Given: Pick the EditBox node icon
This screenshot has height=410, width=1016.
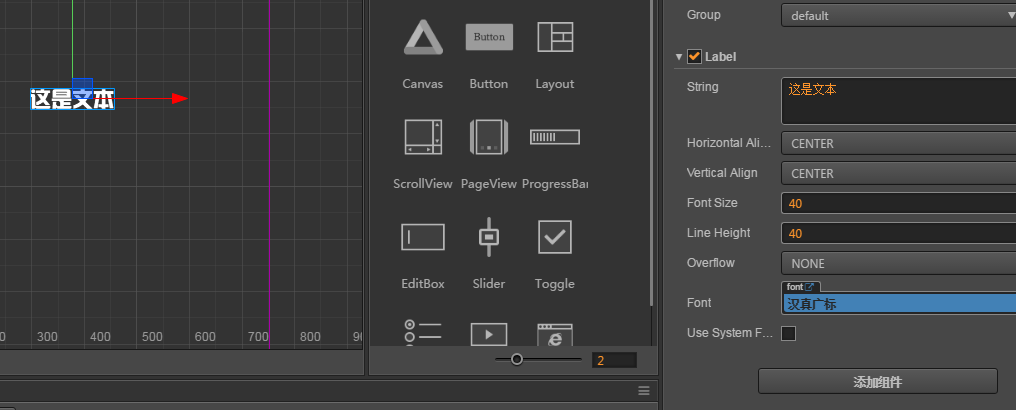Looking at the screenshot, I should click(x=423, y=237).
